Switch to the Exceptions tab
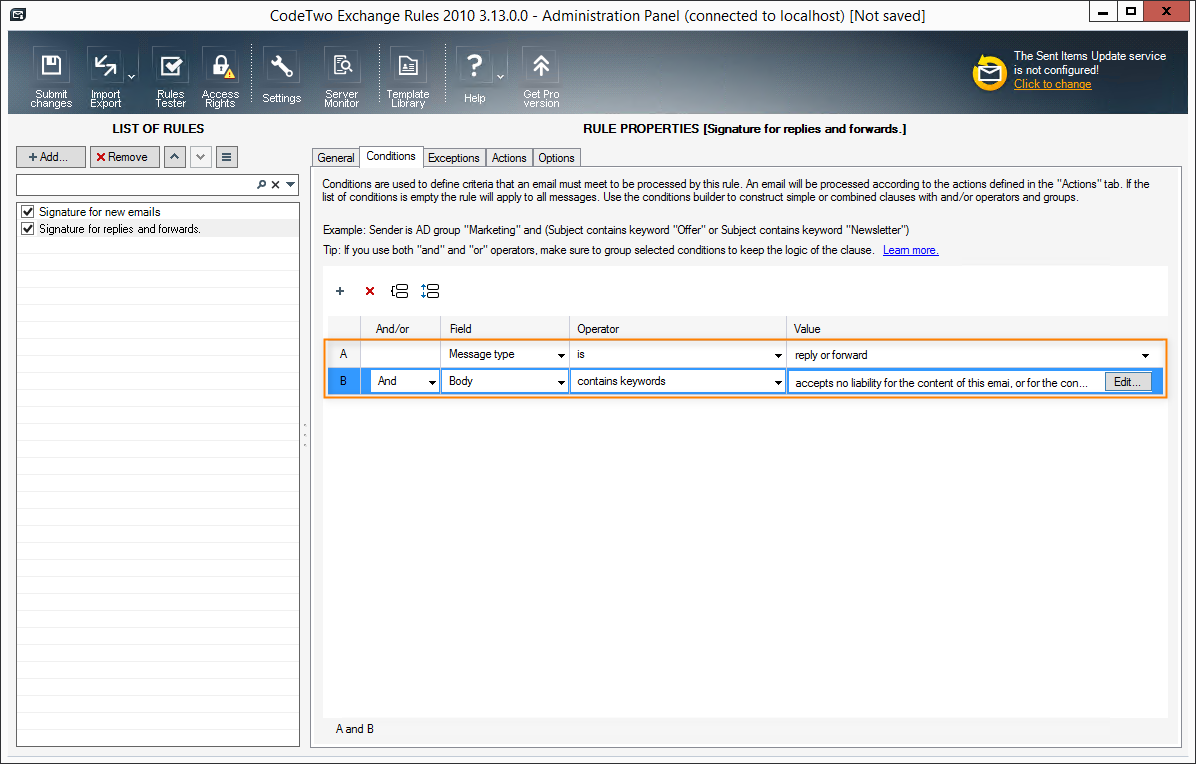 (x=454, y=157)
